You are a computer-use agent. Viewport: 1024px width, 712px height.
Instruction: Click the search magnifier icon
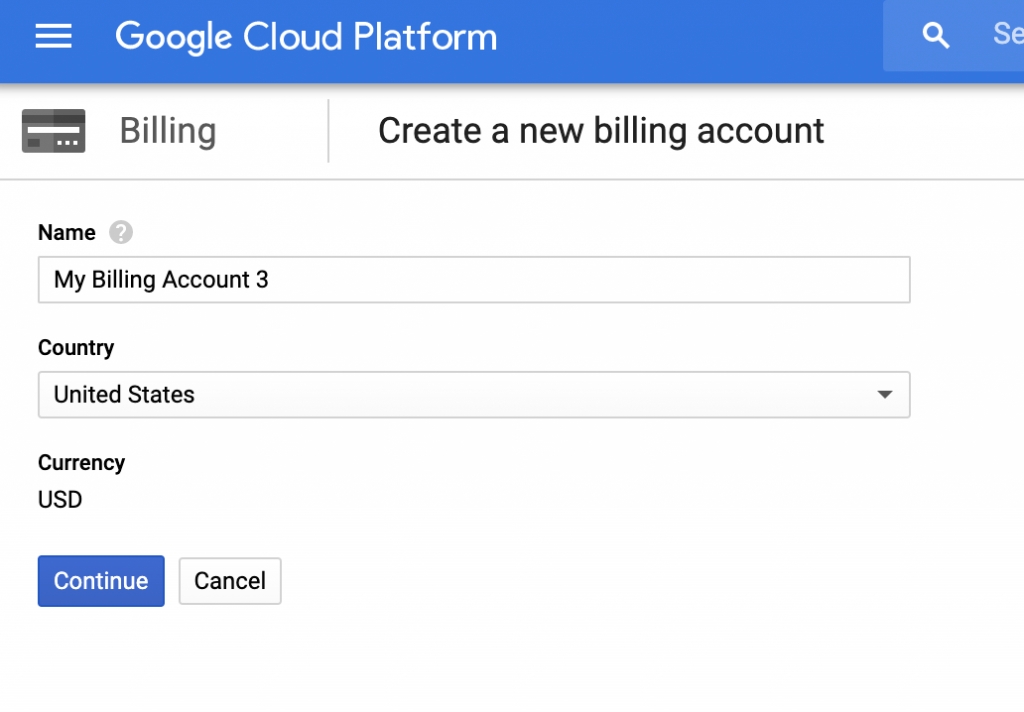click(935, 35)
